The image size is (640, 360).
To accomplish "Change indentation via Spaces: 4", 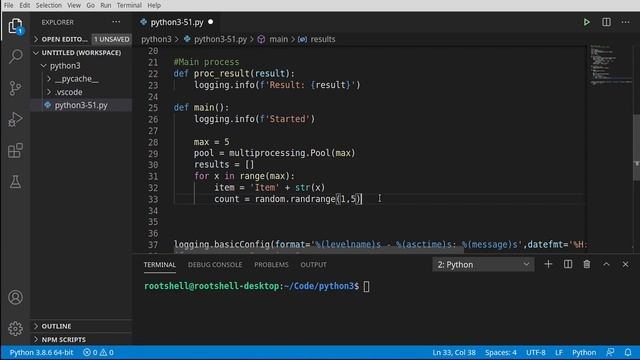I will pyautogui.click(x=501, y=352).
